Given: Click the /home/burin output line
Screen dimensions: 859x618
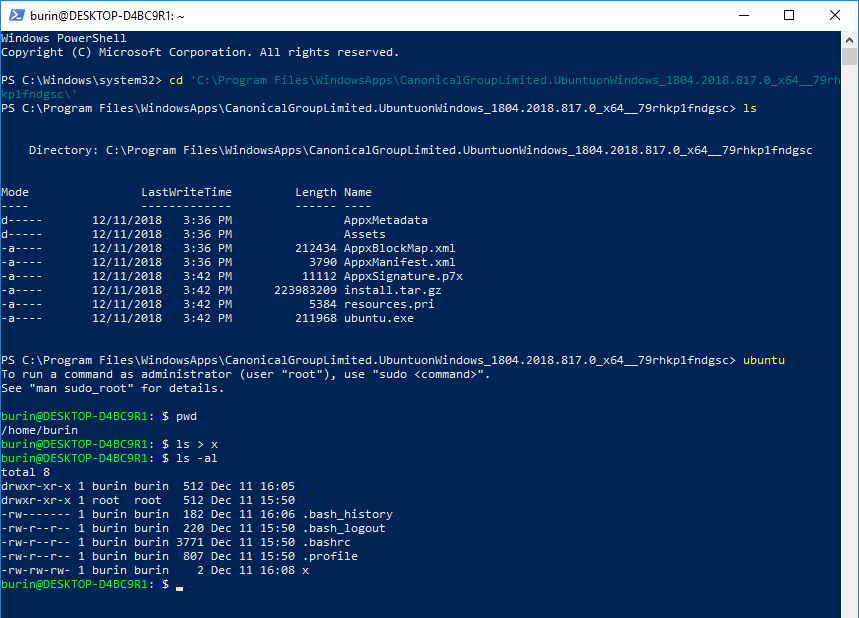Looking at the screenshot, I should tap(38, 430).
